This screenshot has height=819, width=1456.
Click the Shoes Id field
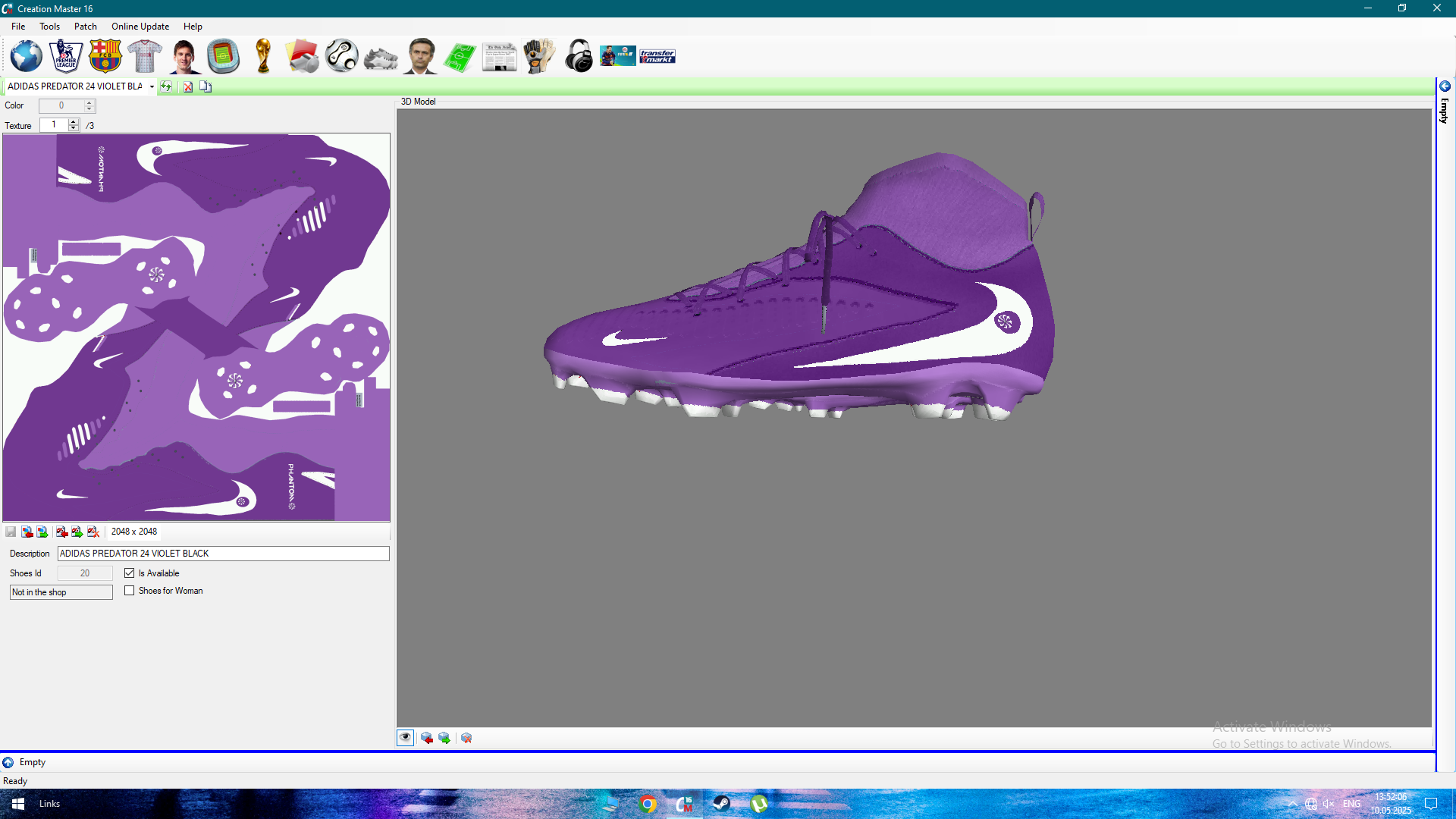coord(85,573)
